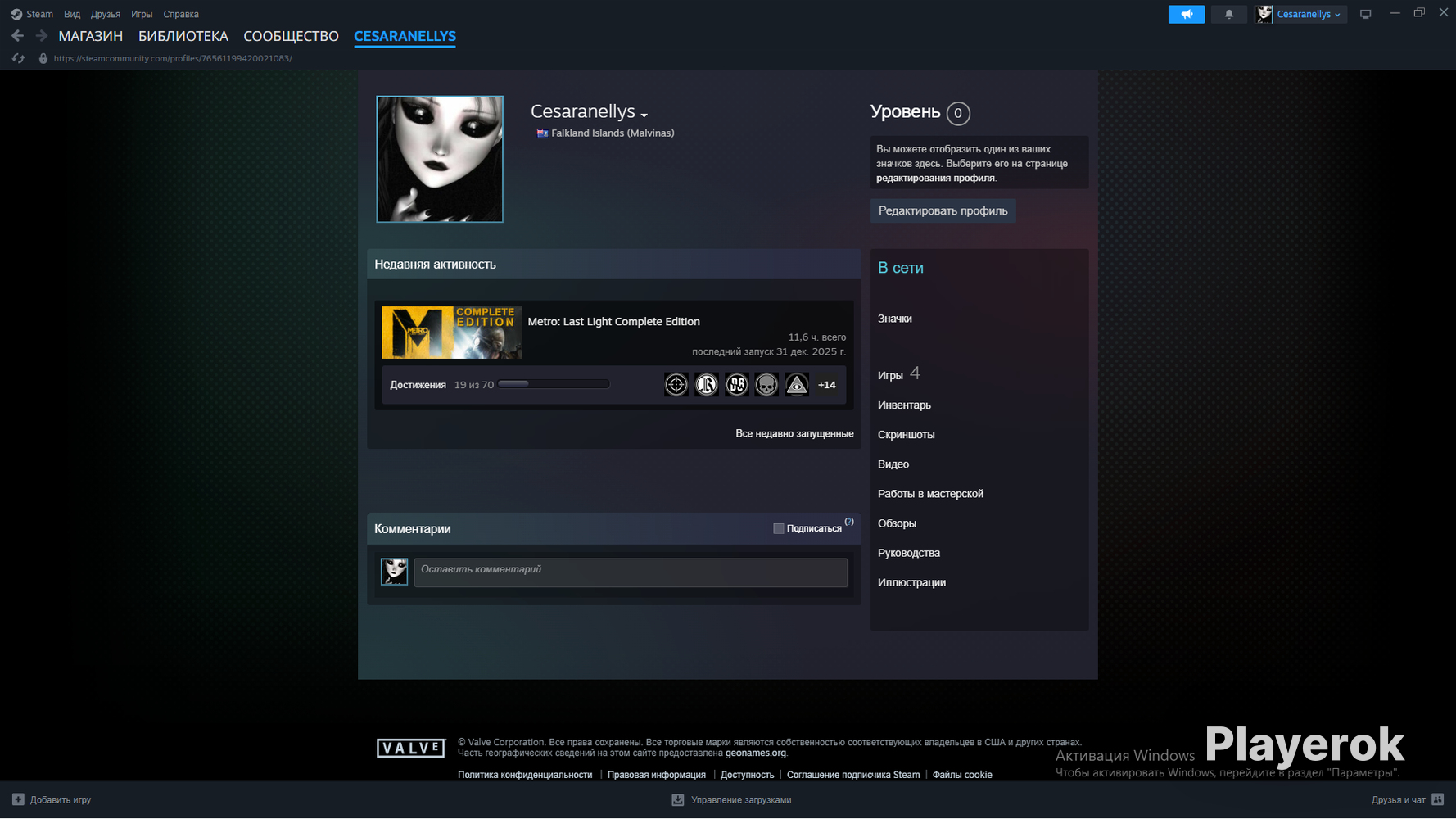Open the Инвентарь link
Screen dimensions: 1456x819
(904, 405)
